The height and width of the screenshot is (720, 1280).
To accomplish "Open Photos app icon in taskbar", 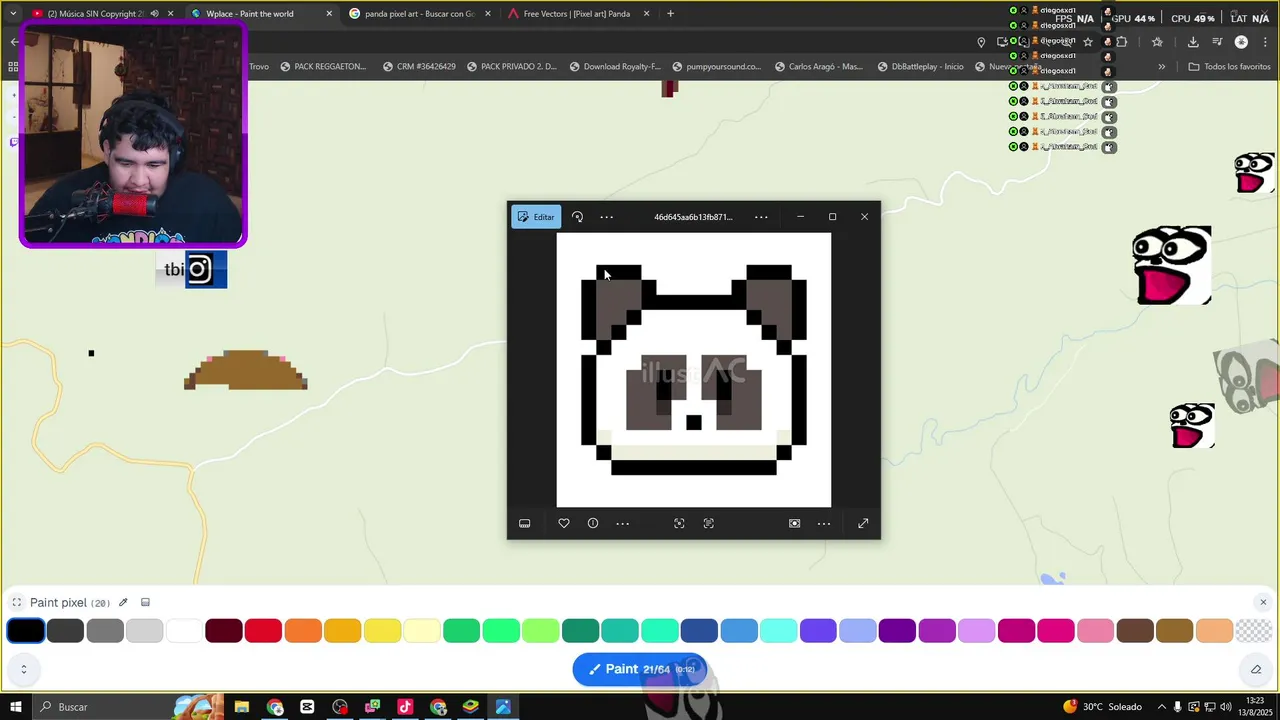I will pyautogui.click(x=503, y=707).
